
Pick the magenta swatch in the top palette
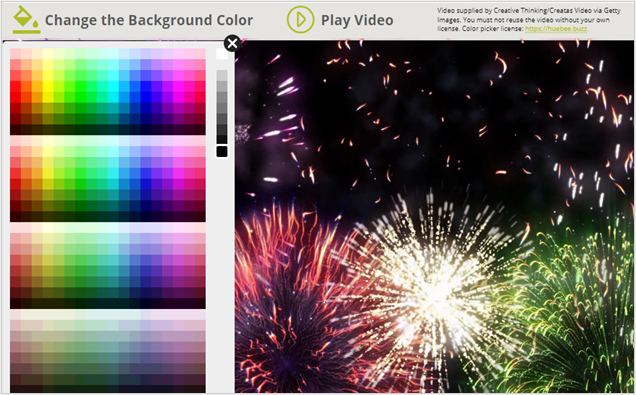tap(178, 86)
